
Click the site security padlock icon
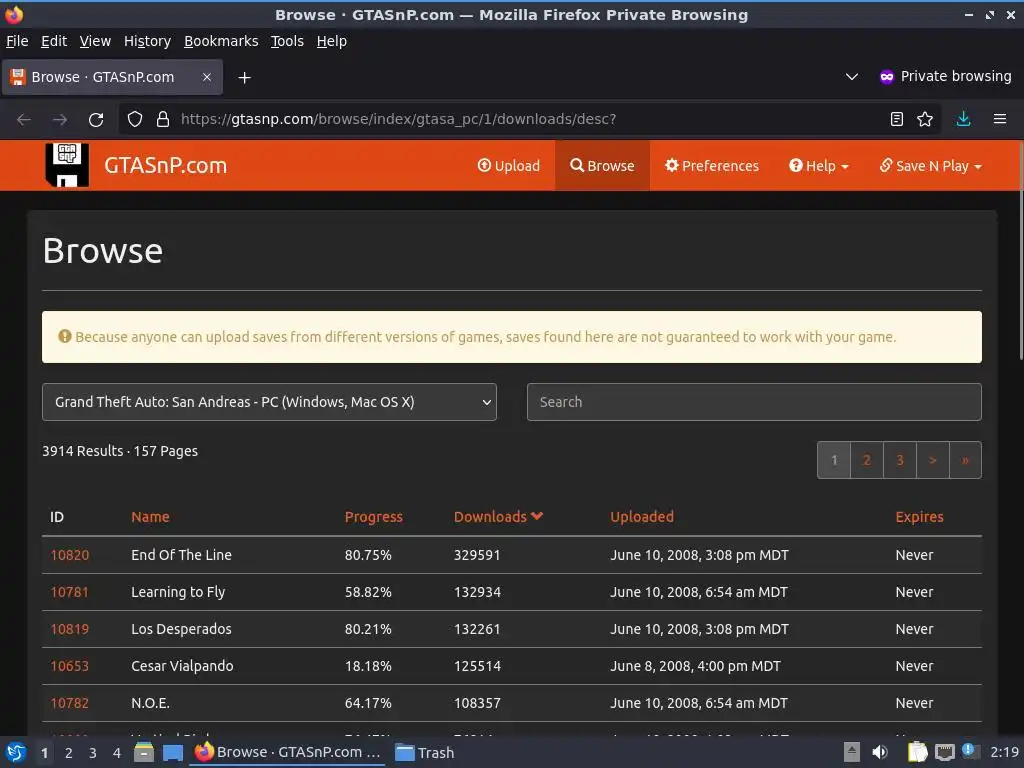pos(163,120)
